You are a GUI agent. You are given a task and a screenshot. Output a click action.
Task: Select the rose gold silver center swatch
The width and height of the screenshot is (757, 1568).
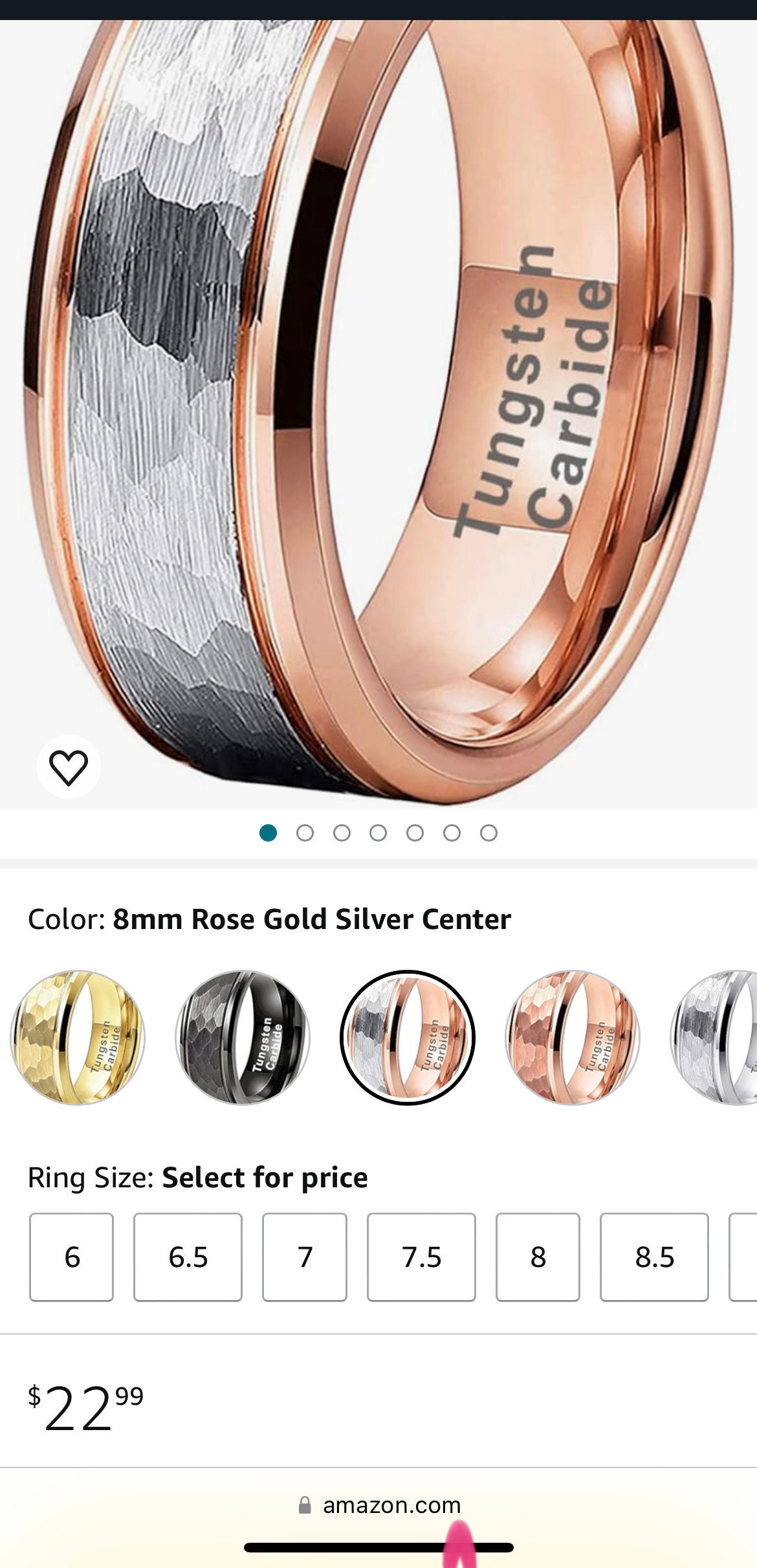click(408, 1038)
